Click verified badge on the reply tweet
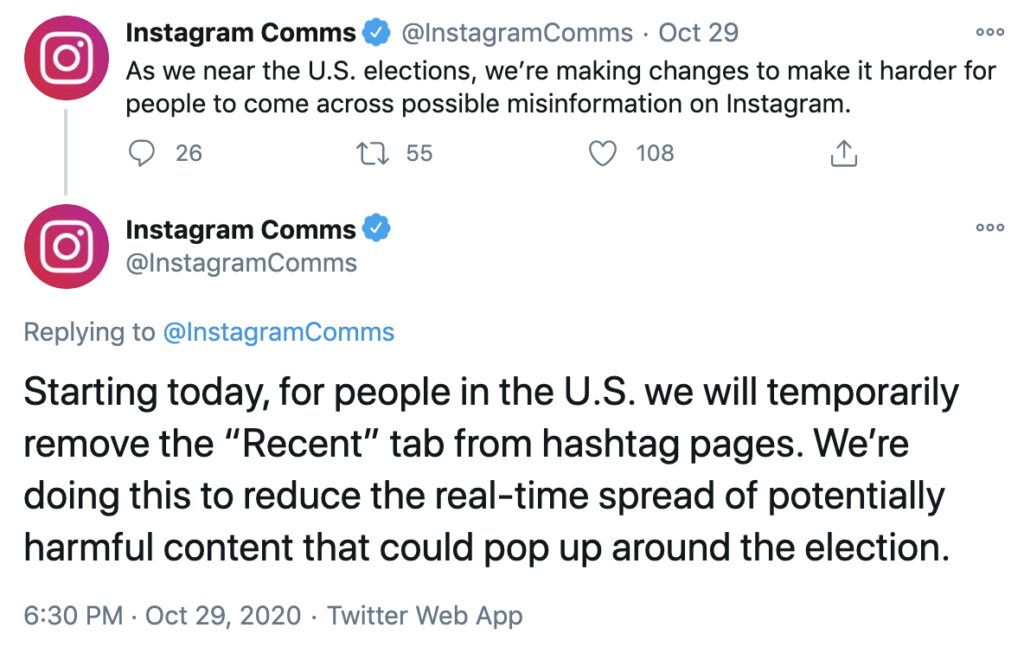 pyautogui.click(x=377, y=229)
